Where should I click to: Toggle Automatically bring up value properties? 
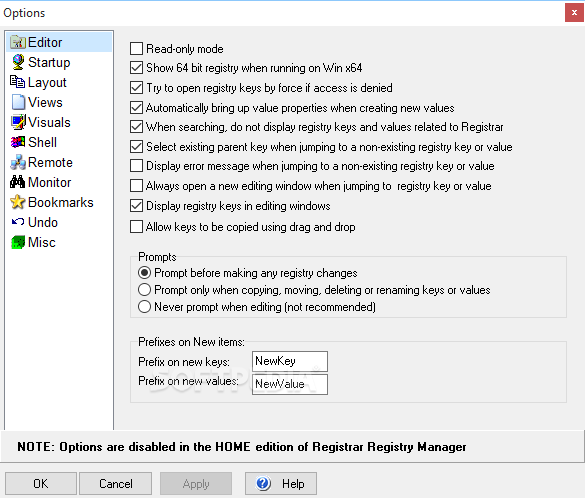point(137,108)
